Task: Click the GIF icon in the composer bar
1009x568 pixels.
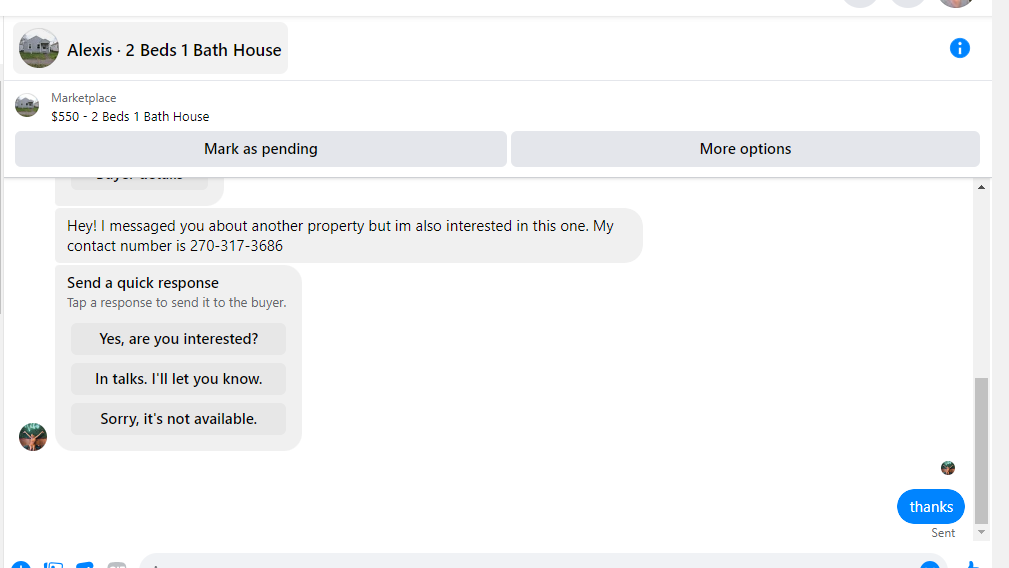Action: (117, 565)
